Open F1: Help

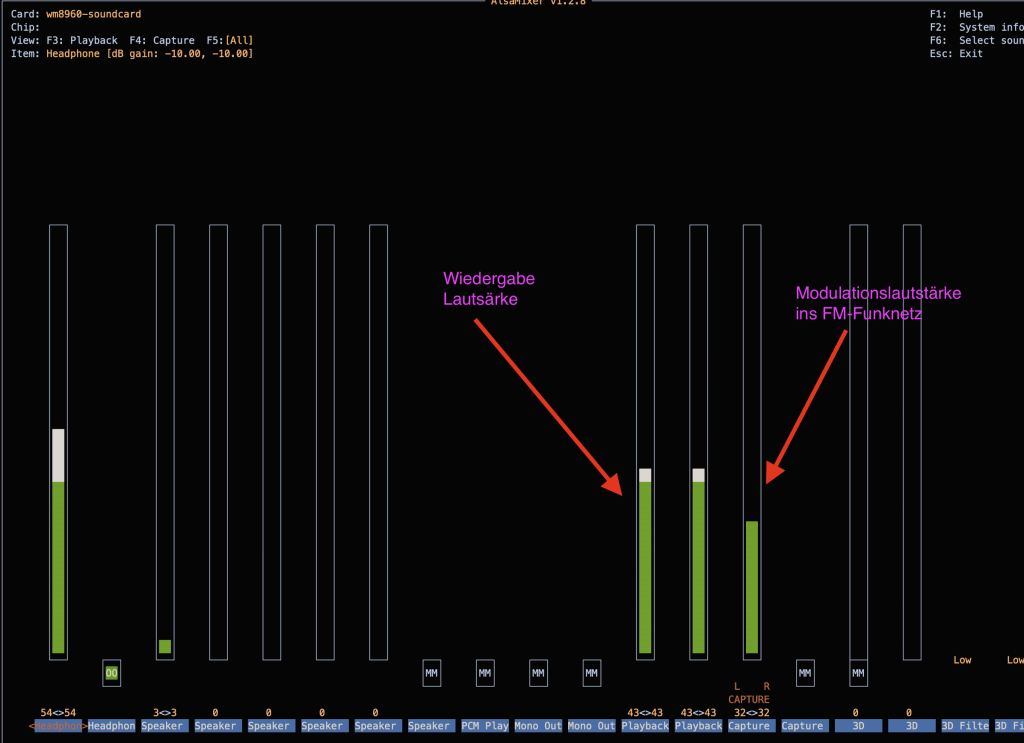coord(956,14)
